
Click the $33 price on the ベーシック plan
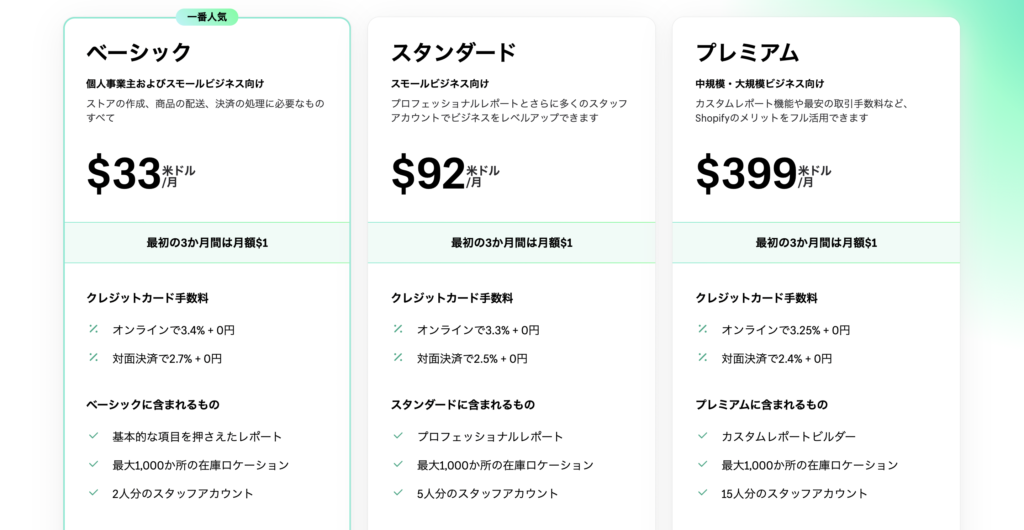[124, 174]
